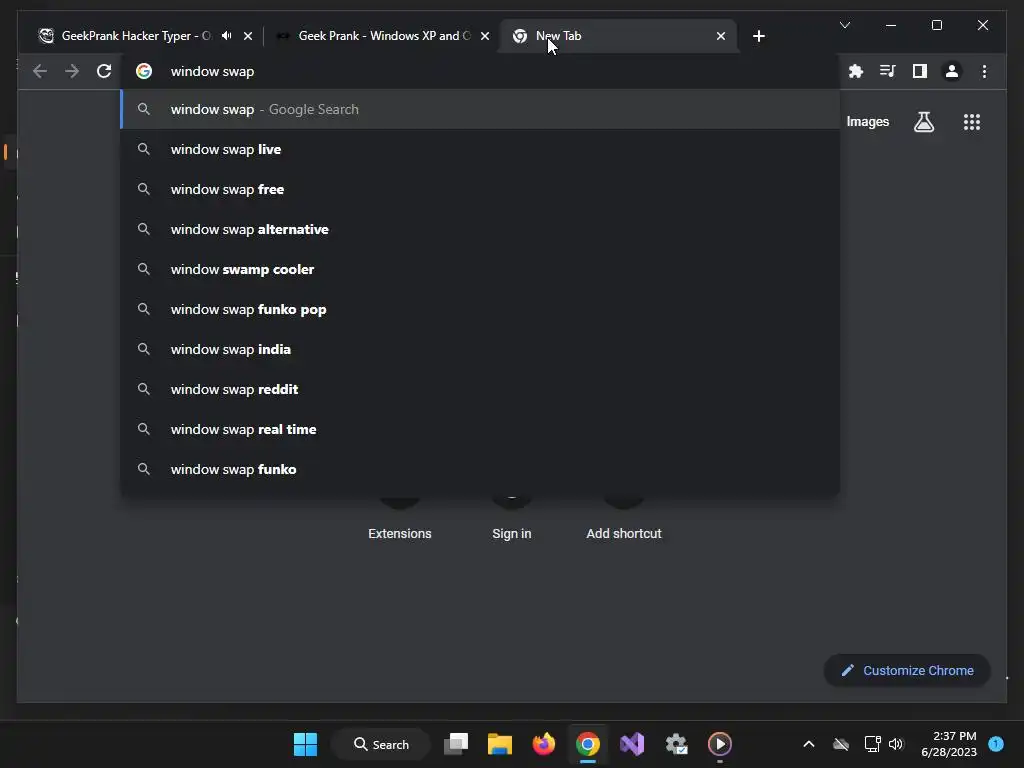The image size is (1024, 768).
Task: Close the GeekPrank Hacker Typer tab
Action: 248,36
